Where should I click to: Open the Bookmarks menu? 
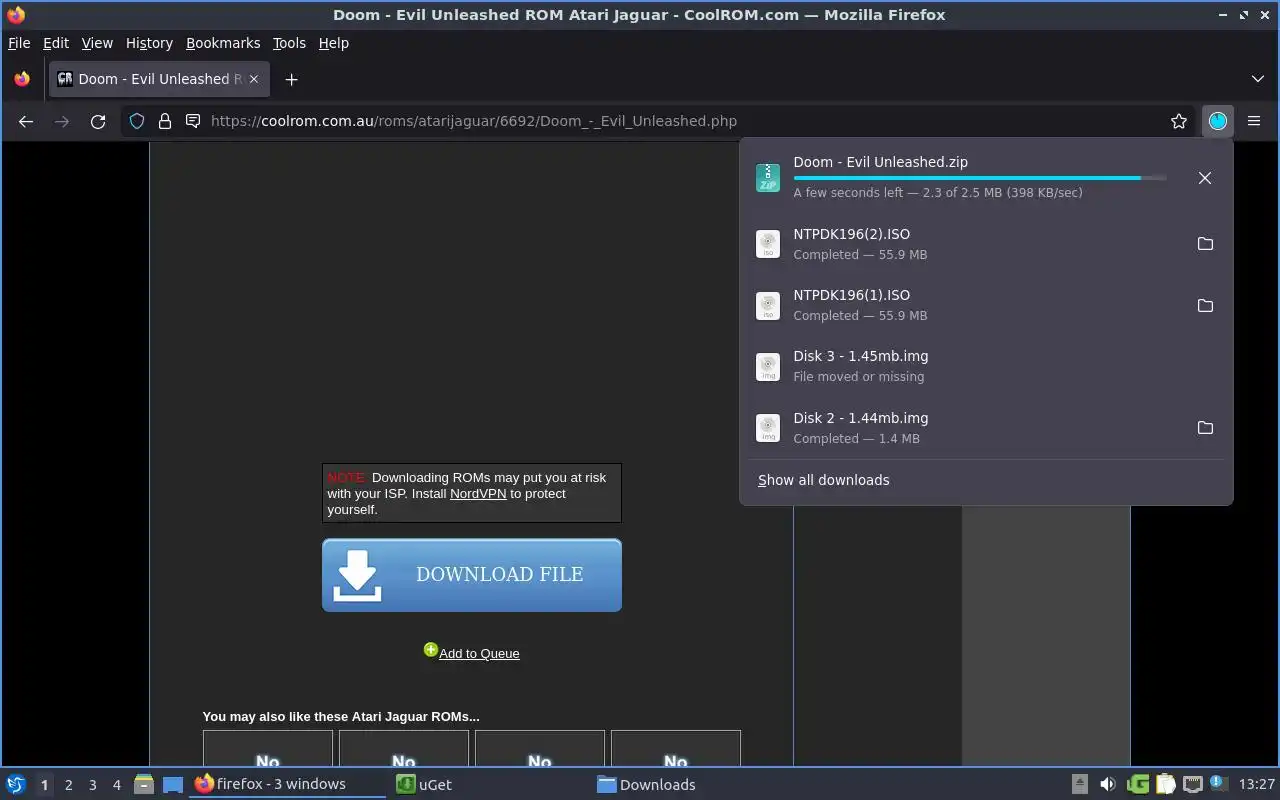(223, 43)
